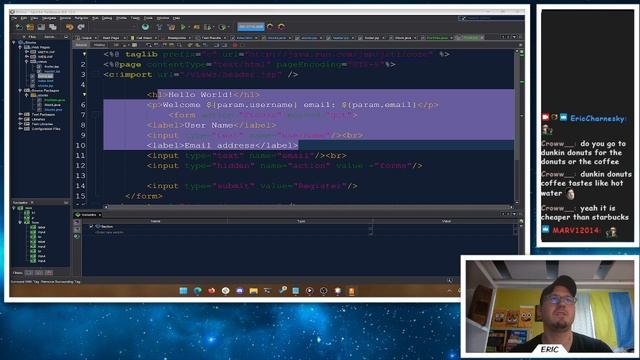Image resolution: width=640 pixels, height=360 pixels.
Task: Click the c:import tag on line 3
Action: (200, 75)
